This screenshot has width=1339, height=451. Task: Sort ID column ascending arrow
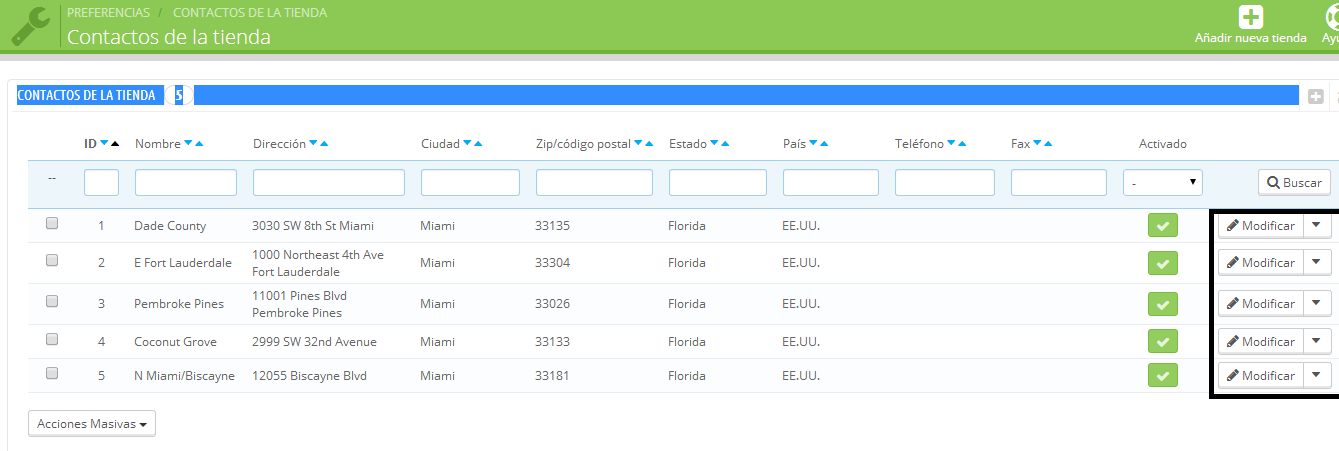click(x=115, y=144)
